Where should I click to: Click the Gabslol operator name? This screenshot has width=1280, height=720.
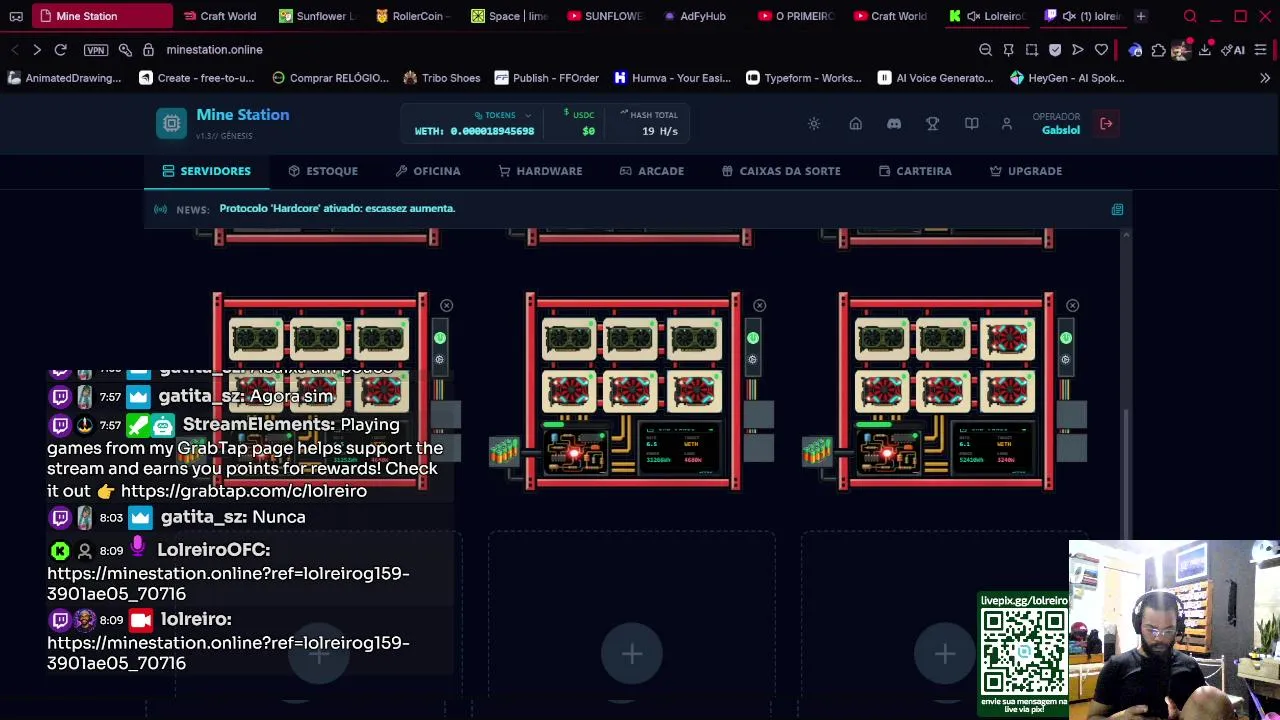coord(1061,130)
